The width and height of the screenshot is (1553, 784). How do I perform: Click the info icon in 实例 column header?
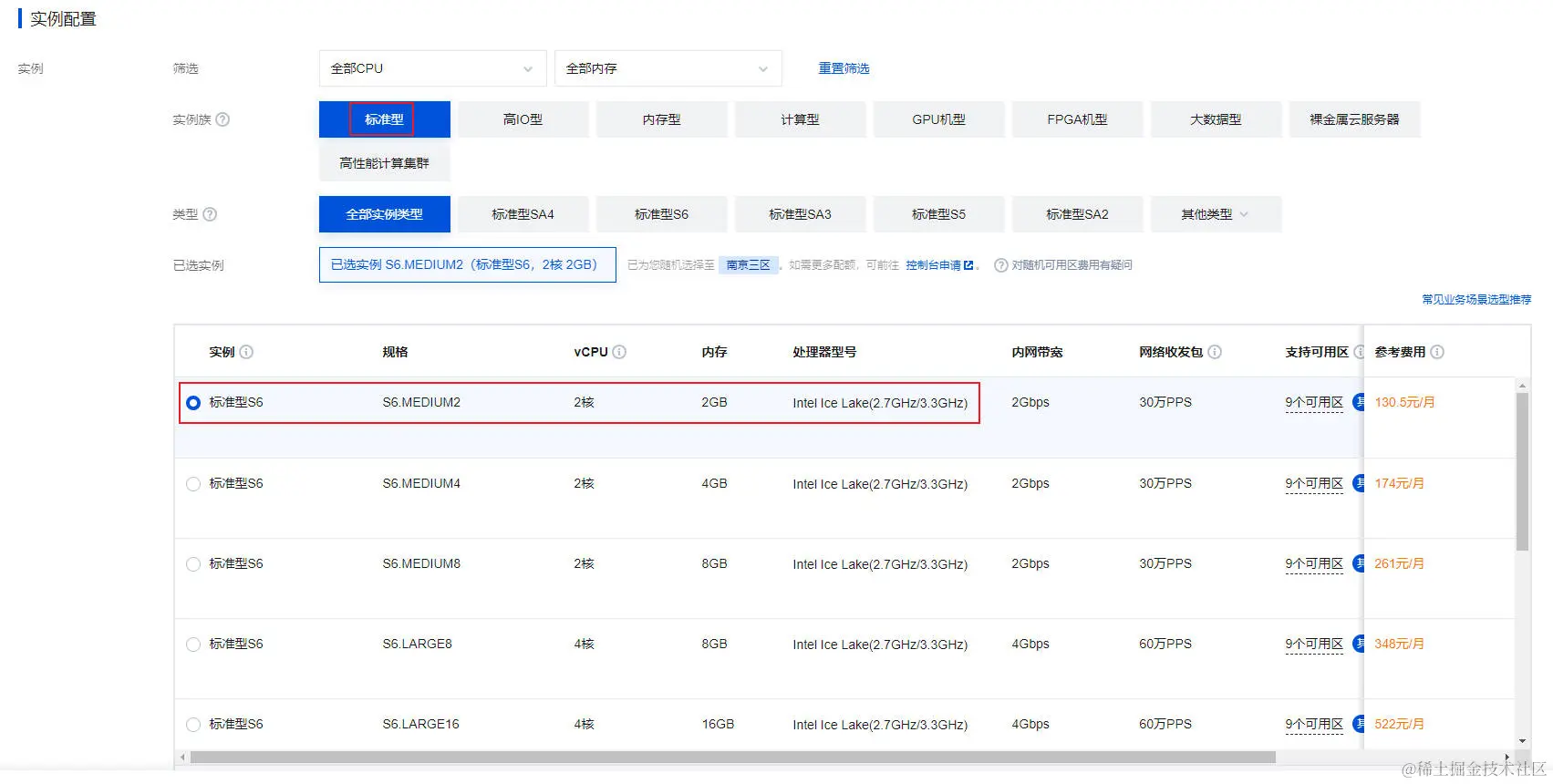coord(246,352)
